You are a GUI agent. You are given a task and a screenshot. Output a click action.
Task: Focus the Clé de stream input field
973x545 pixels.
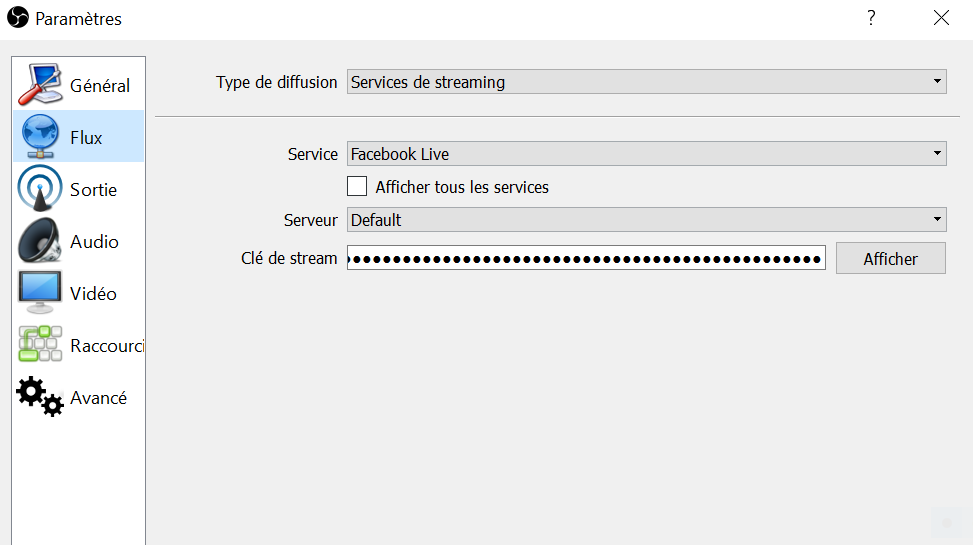point(586,258)
